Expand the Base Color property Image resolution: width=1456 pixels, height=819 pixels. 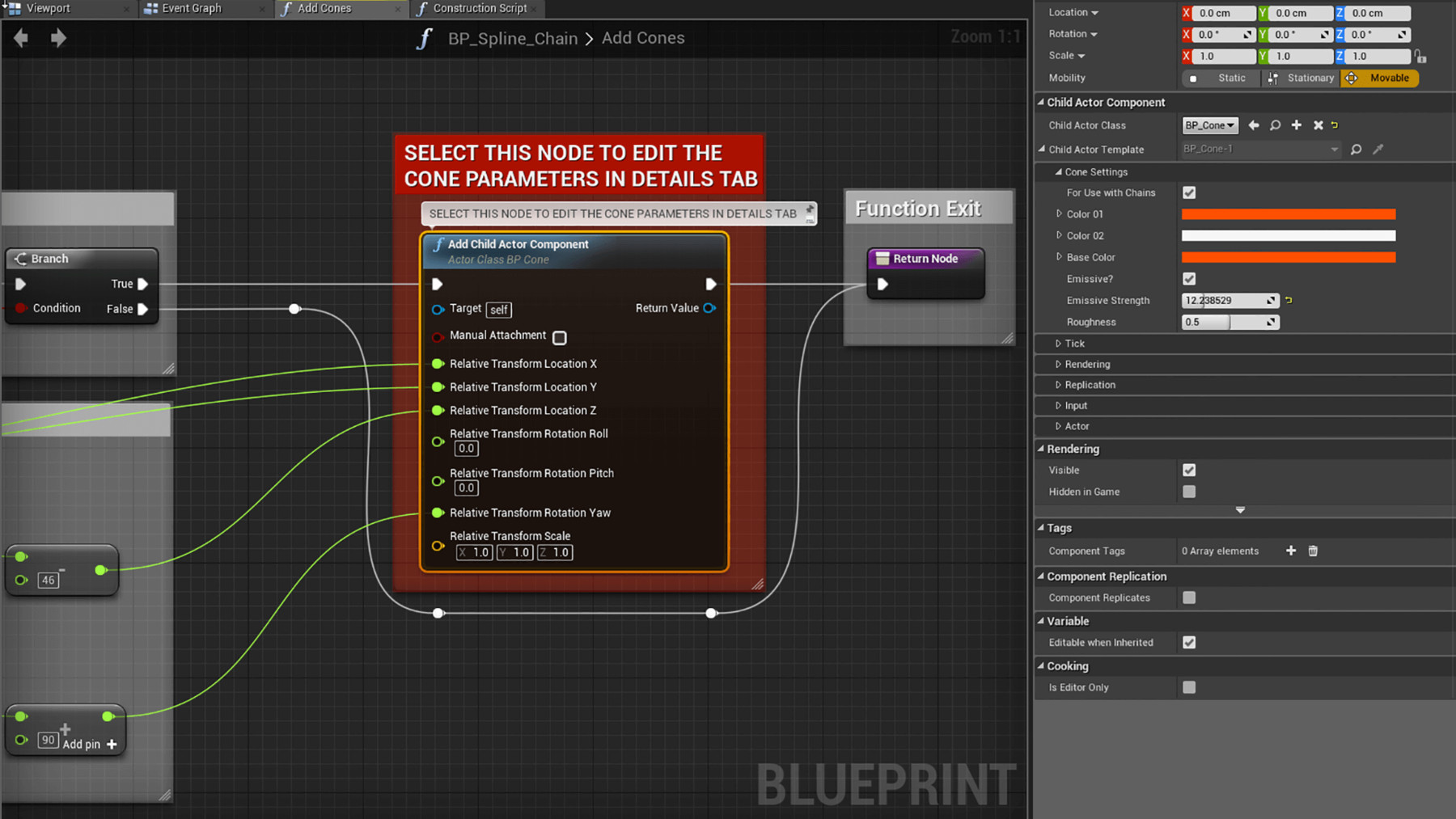click(1060, 257)
